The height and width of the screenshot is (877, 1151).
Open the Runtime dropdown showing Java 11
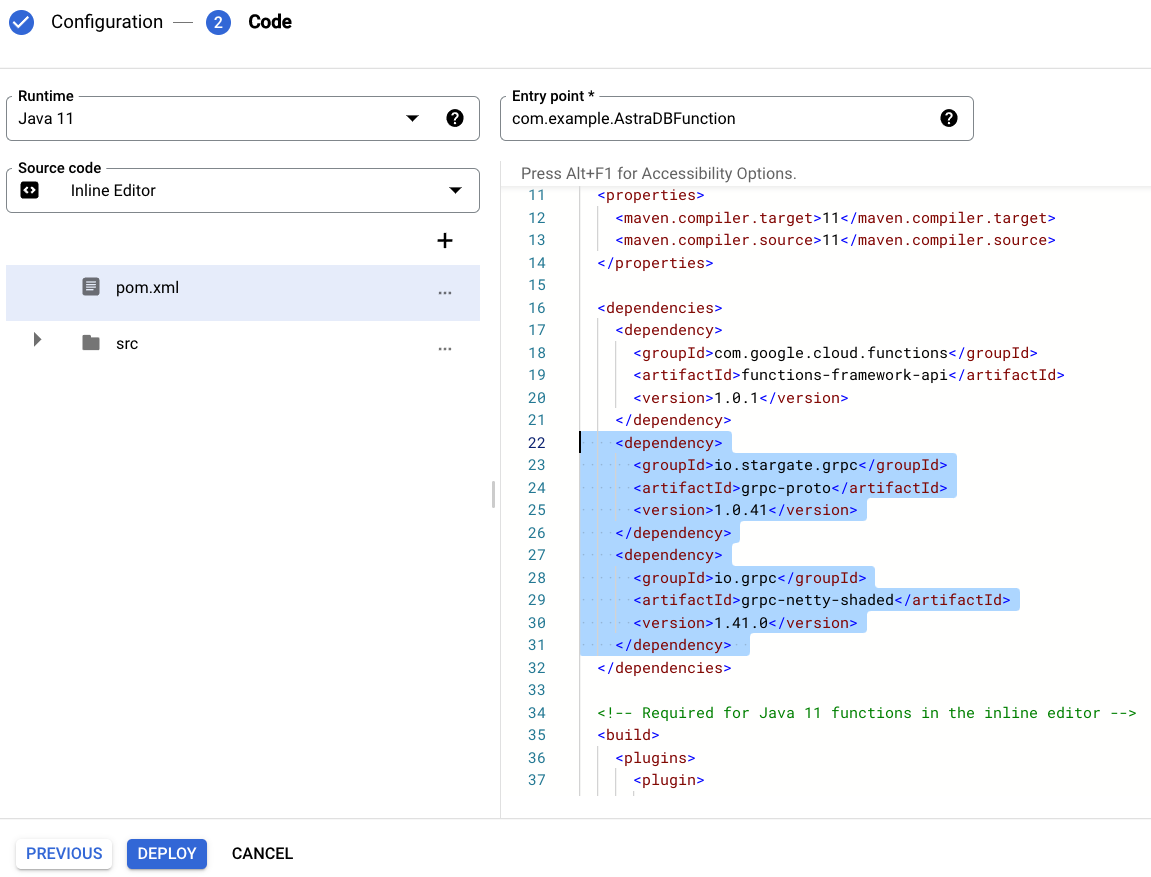(x=243, y=118)
